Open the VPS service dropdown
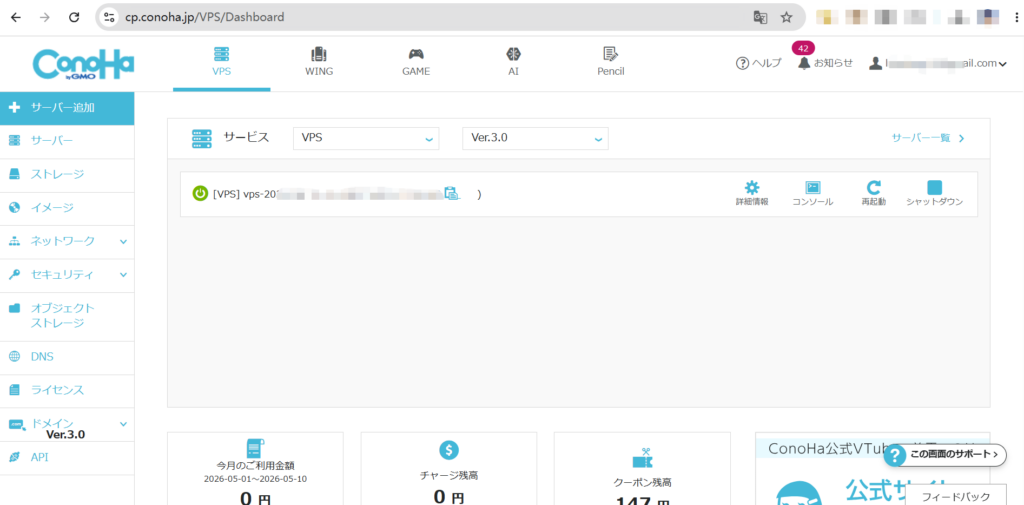 click(366, 138)
